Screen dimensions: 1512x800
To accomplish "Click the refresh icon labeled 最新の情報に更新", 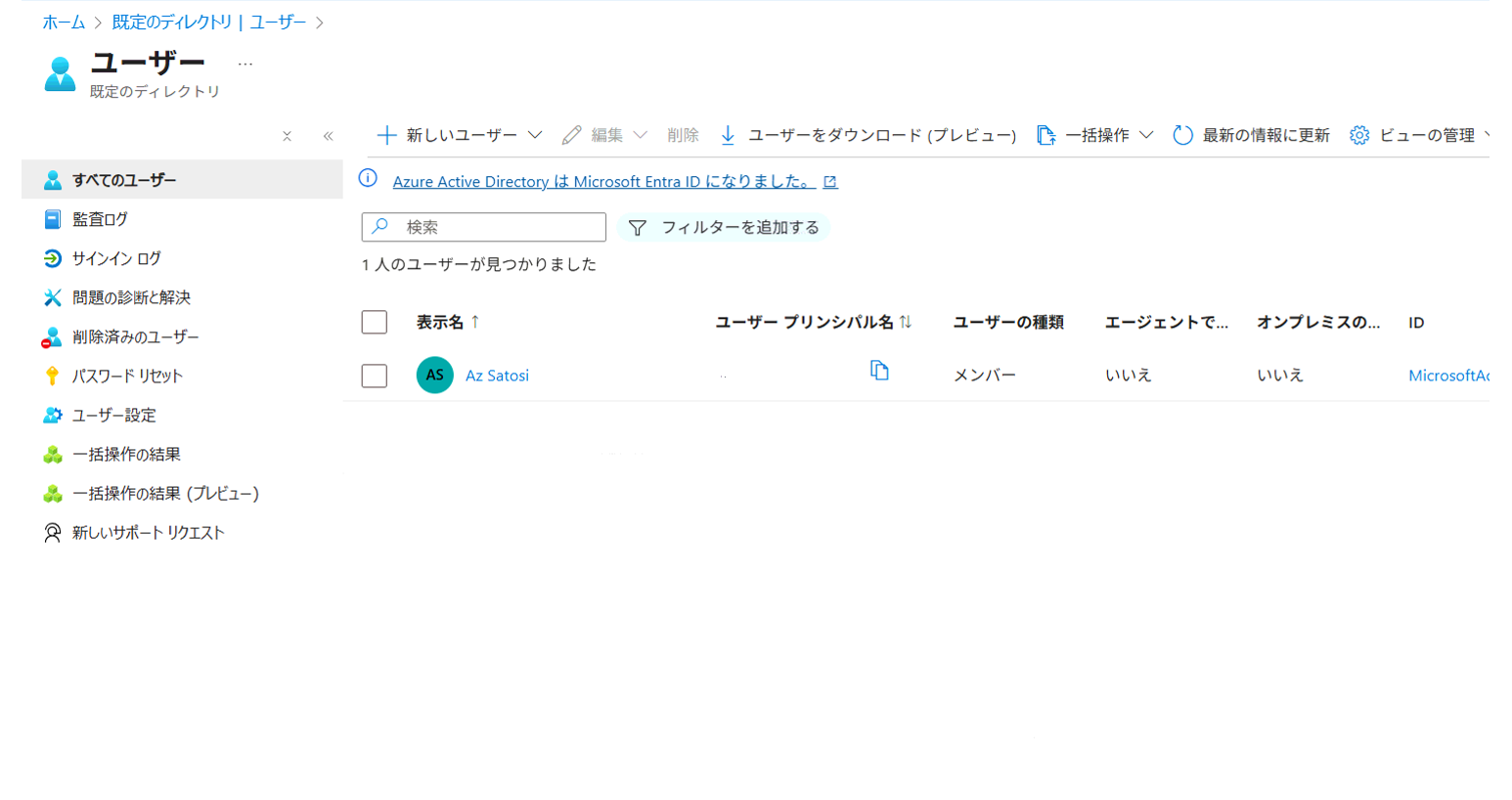I will click(x=1182, y=135).
